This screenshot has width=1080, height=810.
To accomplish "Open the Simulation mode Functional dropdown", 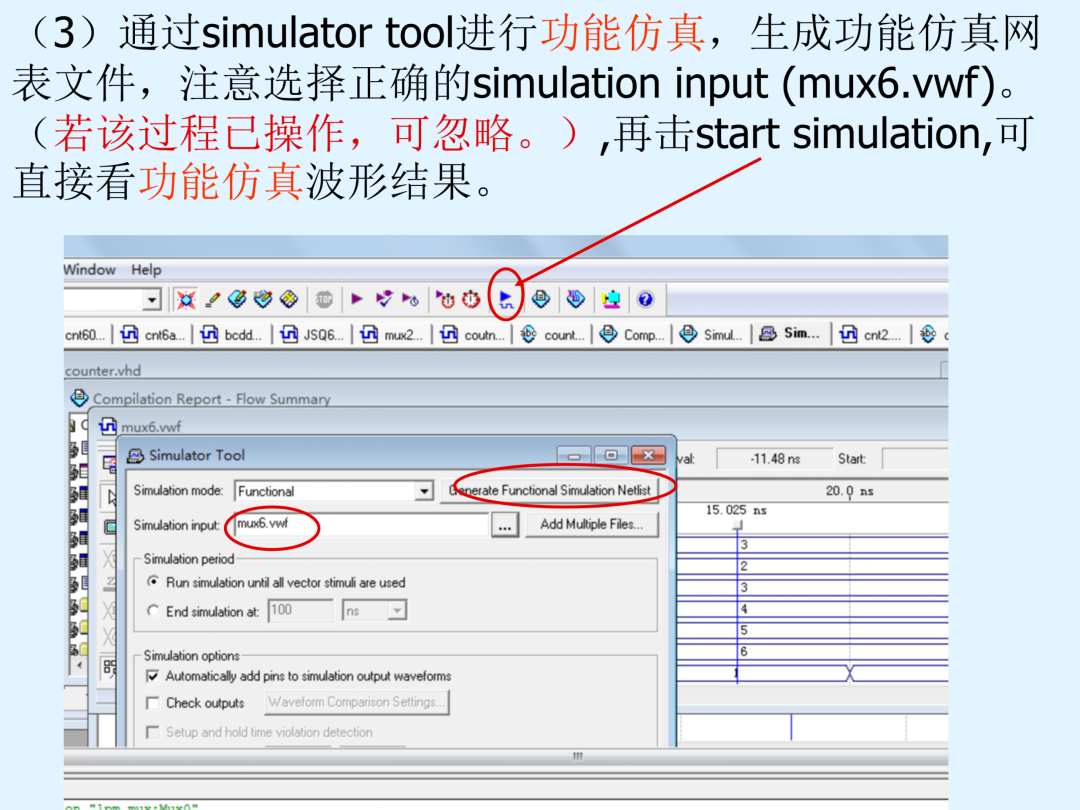I will click(424, 491).
